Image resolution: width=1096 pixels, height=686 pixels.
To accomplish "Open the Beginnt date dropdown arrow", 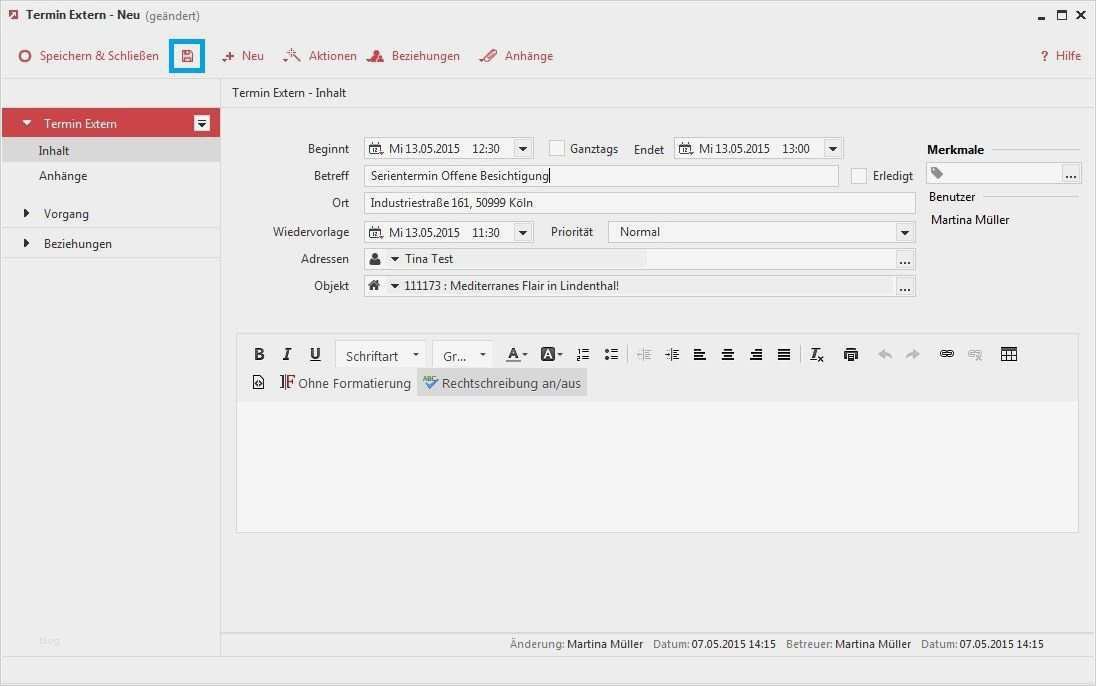I will pos(523,148).
